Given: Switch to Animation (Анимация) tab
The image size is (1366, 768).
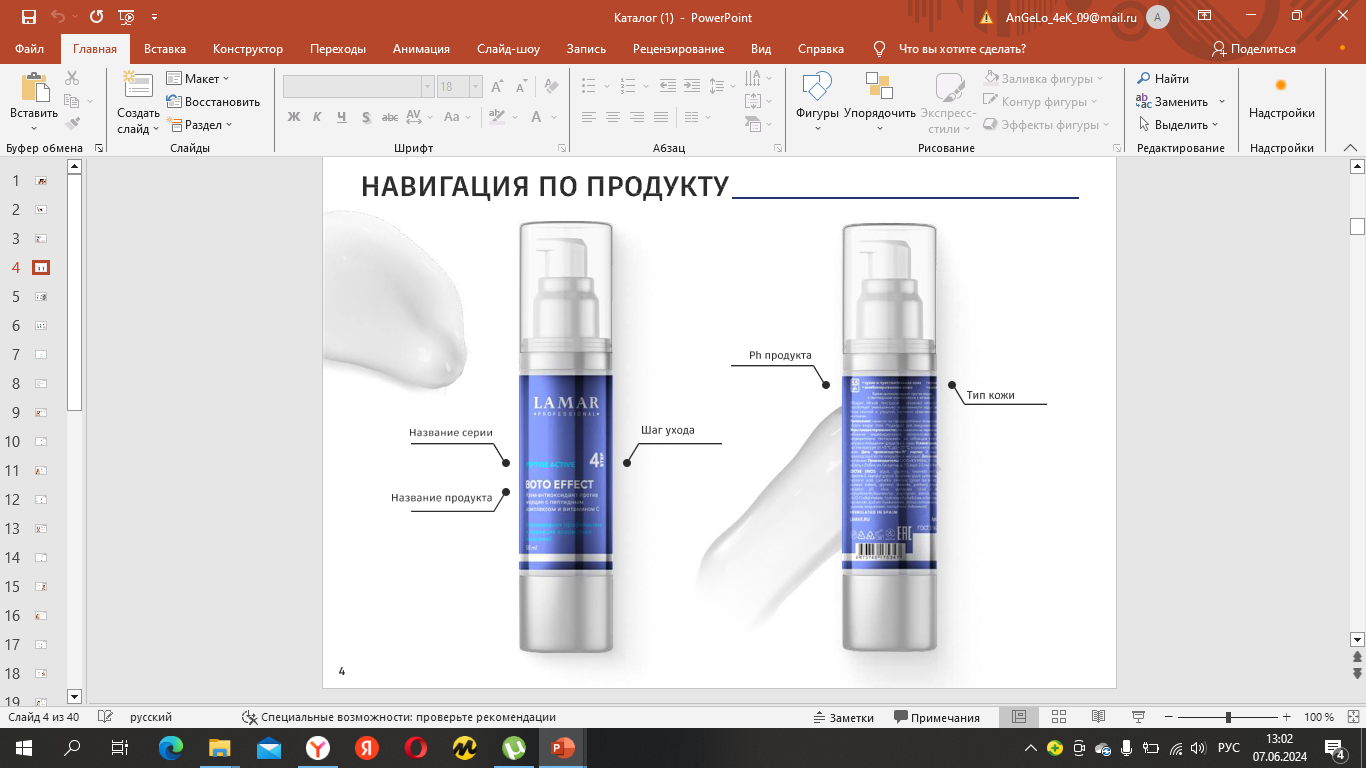Looking at the screenshot, I should click(x=421, y=49).
